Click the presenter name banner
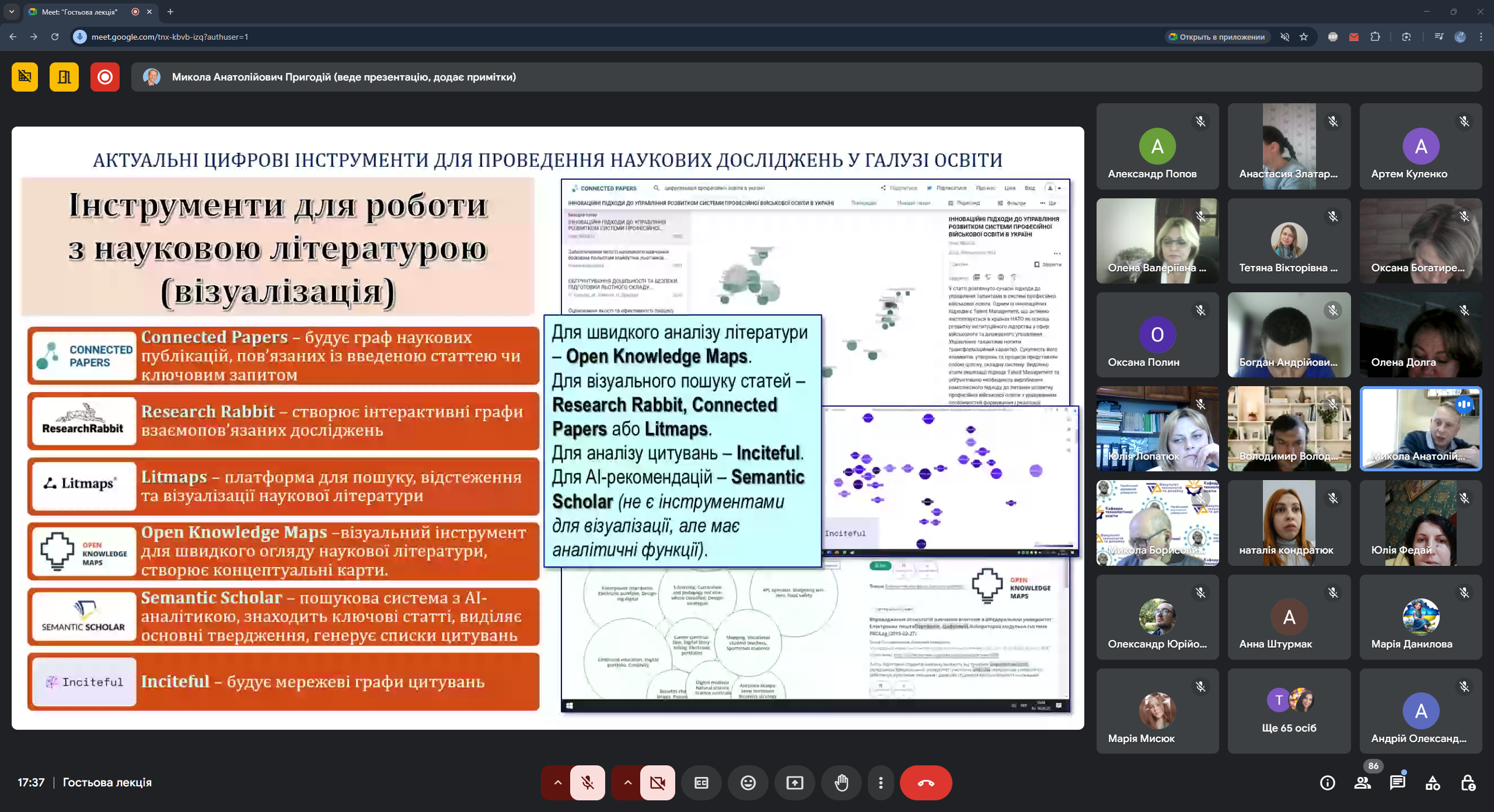1494x812 pixels. point(807,77)
